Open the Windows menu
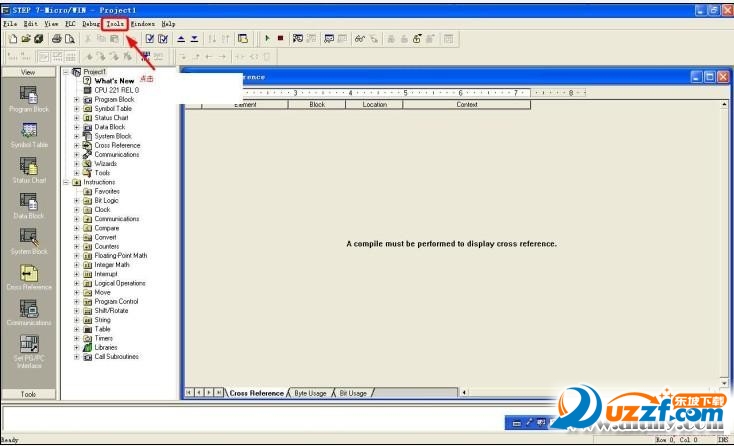 (143, 23)
